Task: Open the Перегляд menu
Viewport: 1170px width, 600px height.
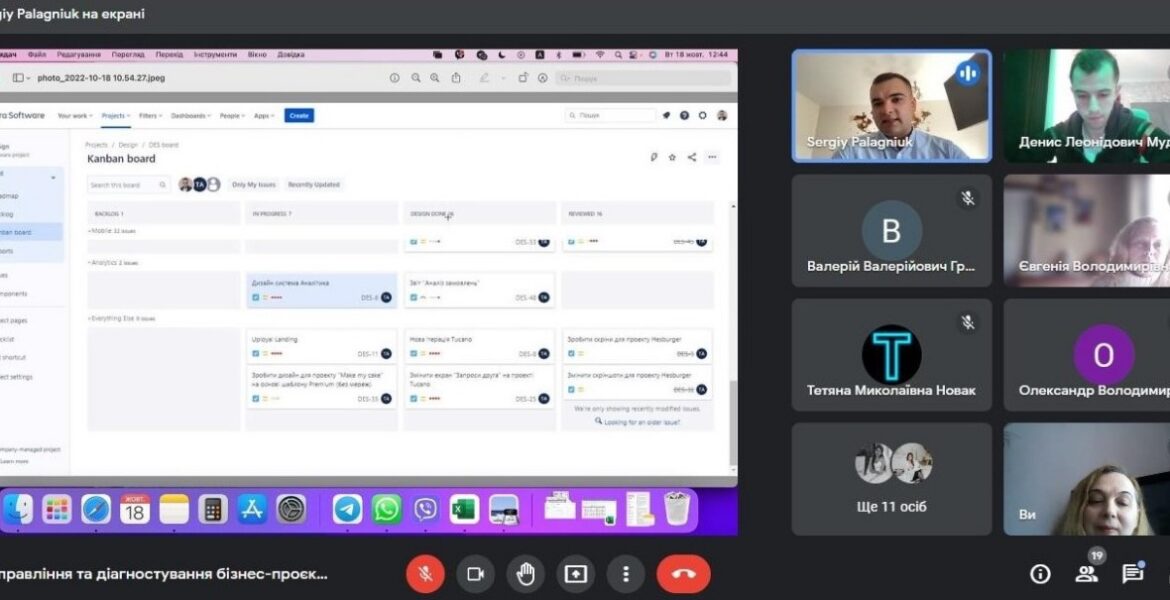Action: (x=128, y=54)
